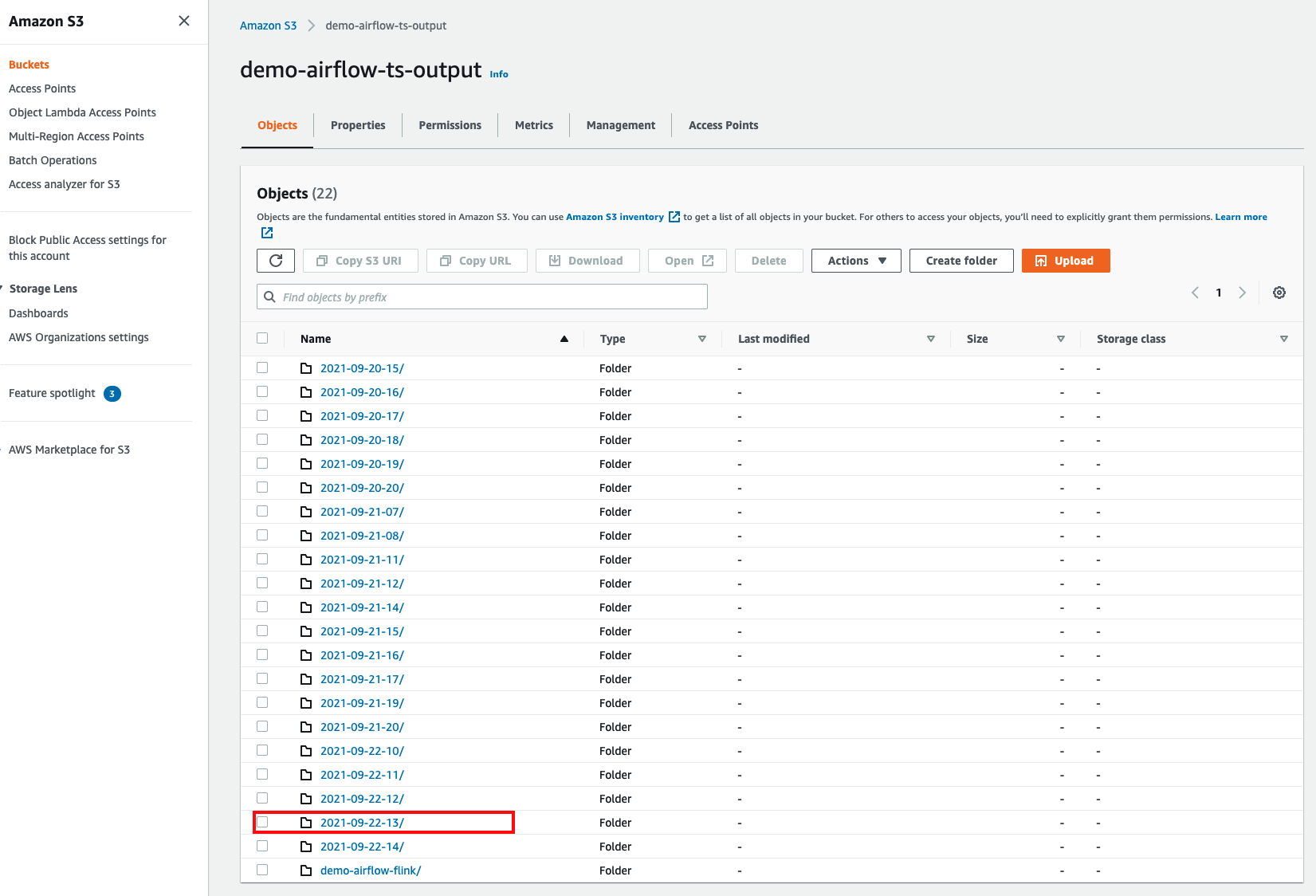Go to next page arrow

(x=1242, y=293)
